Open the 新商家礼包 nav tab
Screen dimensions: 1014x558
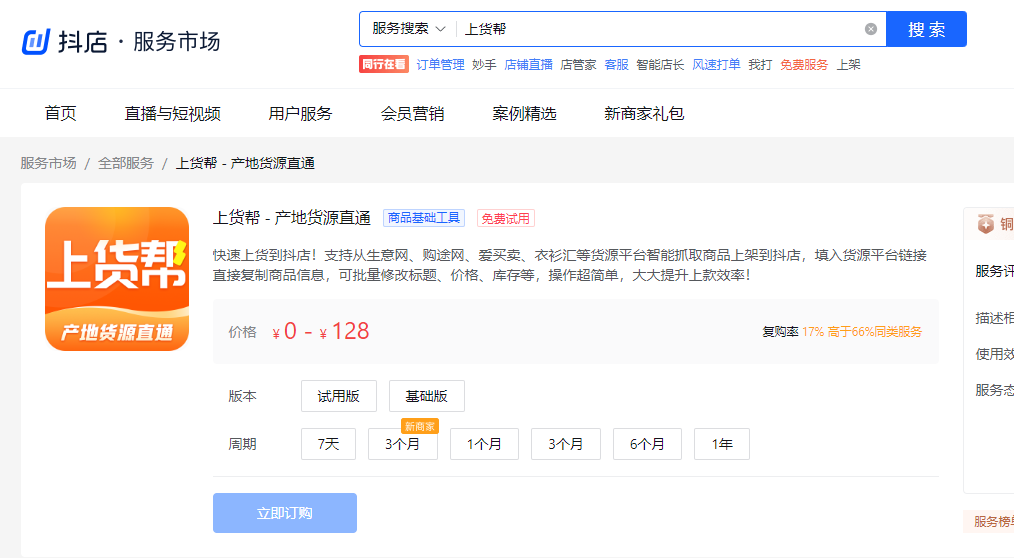[x=643, y=114]
